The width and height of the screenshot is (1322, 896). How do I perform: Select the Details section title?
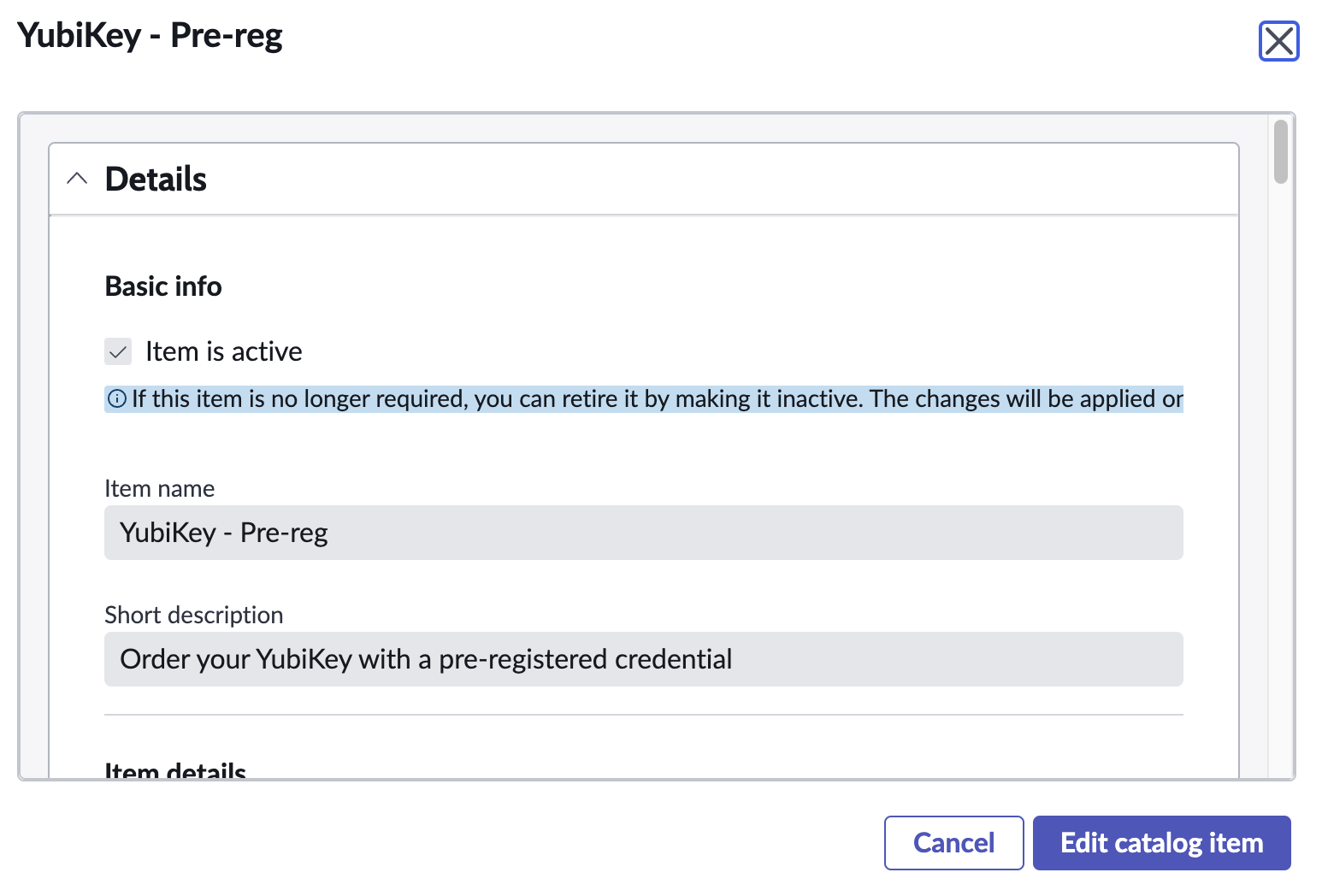156,179
